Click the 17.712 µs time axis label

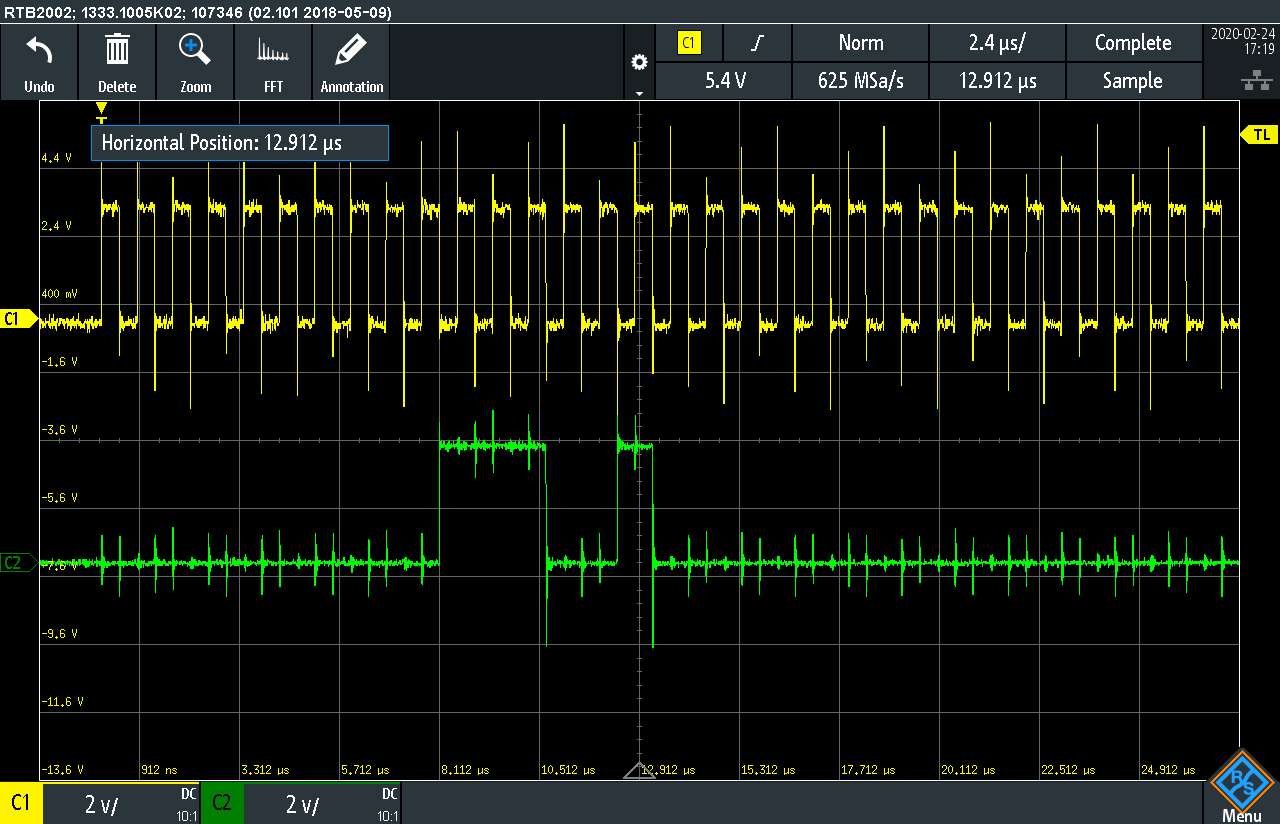pos(868,770)
